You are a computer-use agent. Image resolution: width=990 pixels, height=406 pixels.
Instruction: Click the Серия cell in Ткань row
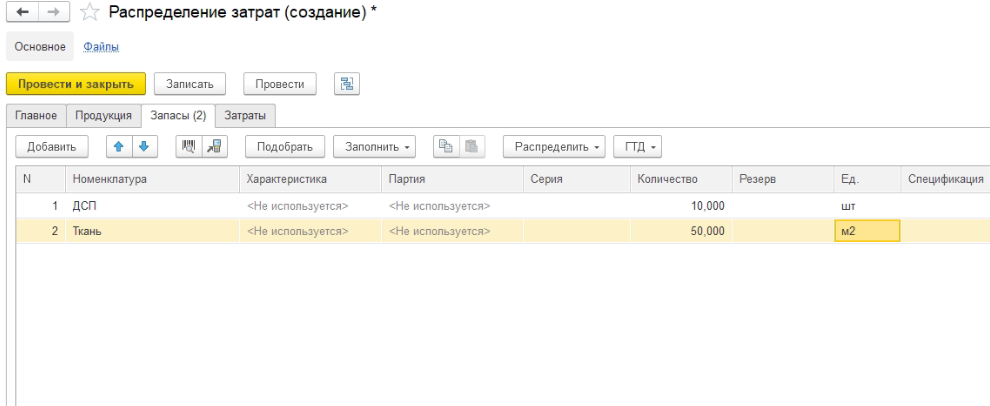pyautogui.click(x=576, y=231)
